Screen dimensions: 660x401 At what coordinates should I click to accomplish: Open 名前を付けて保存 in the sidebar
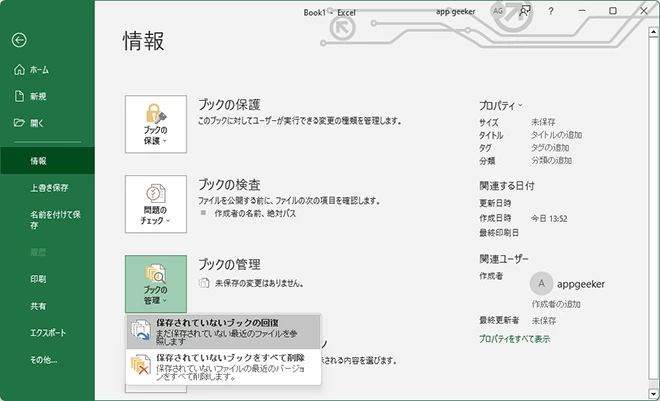[x=48, y=219]
